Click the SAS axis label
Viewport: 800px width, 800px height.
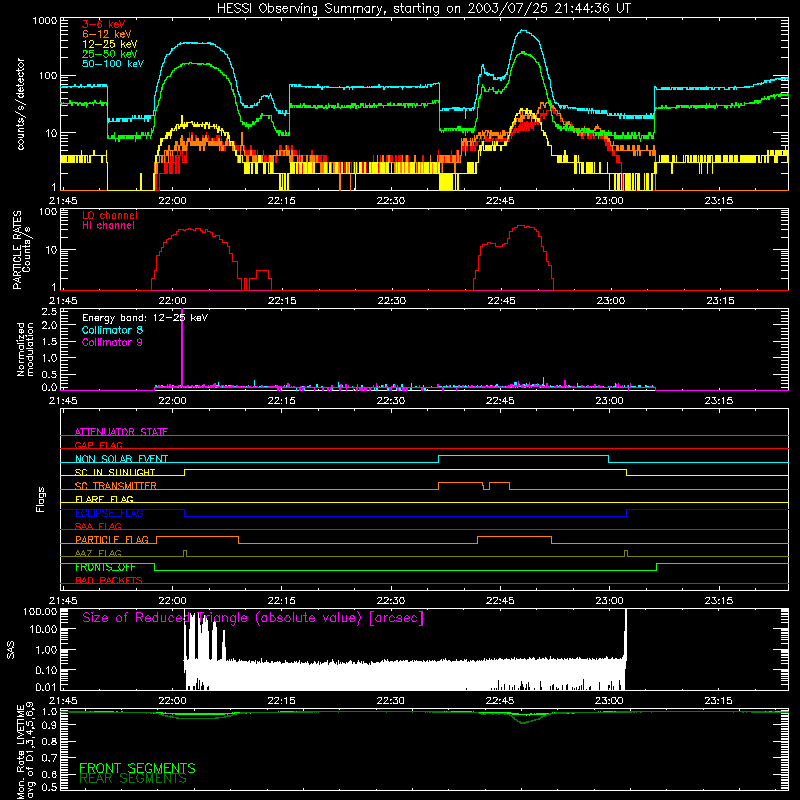click(x=10, y=650)
